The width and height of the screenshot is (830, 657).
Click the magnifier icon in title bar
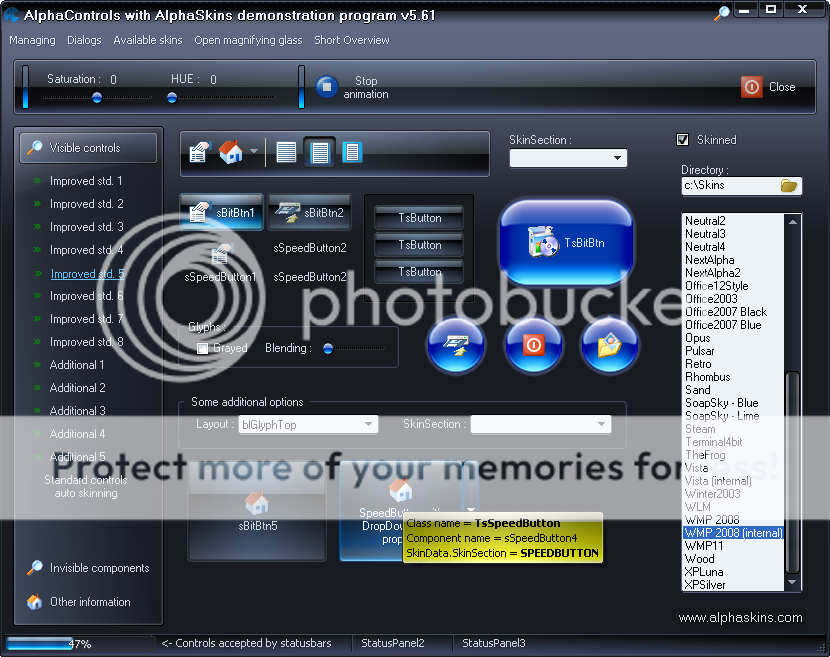click(x=721, y=14)
